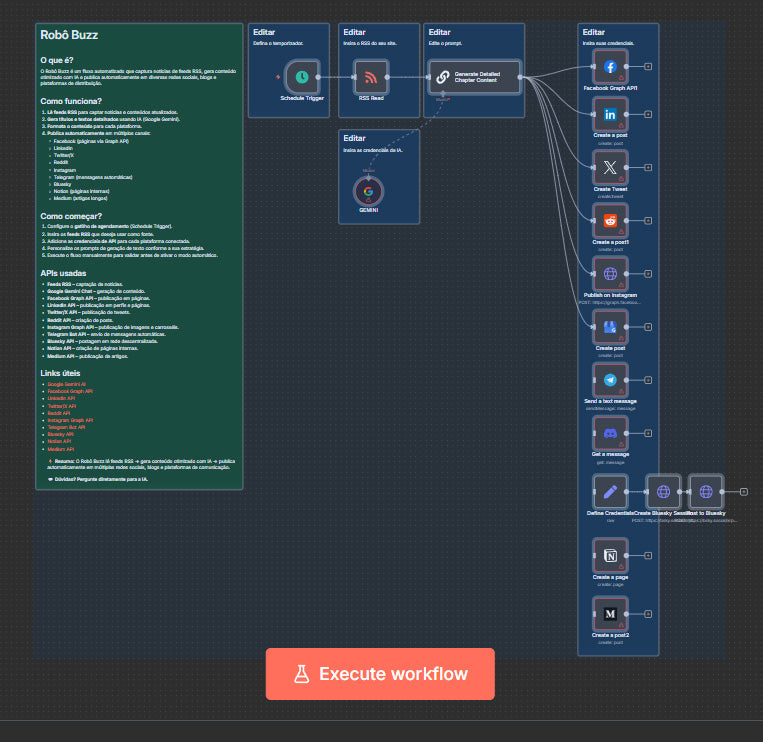The height and width of the screenshot is (742, 763).
Task: Select the Discord Get a message node
Action: coord(610,433)
